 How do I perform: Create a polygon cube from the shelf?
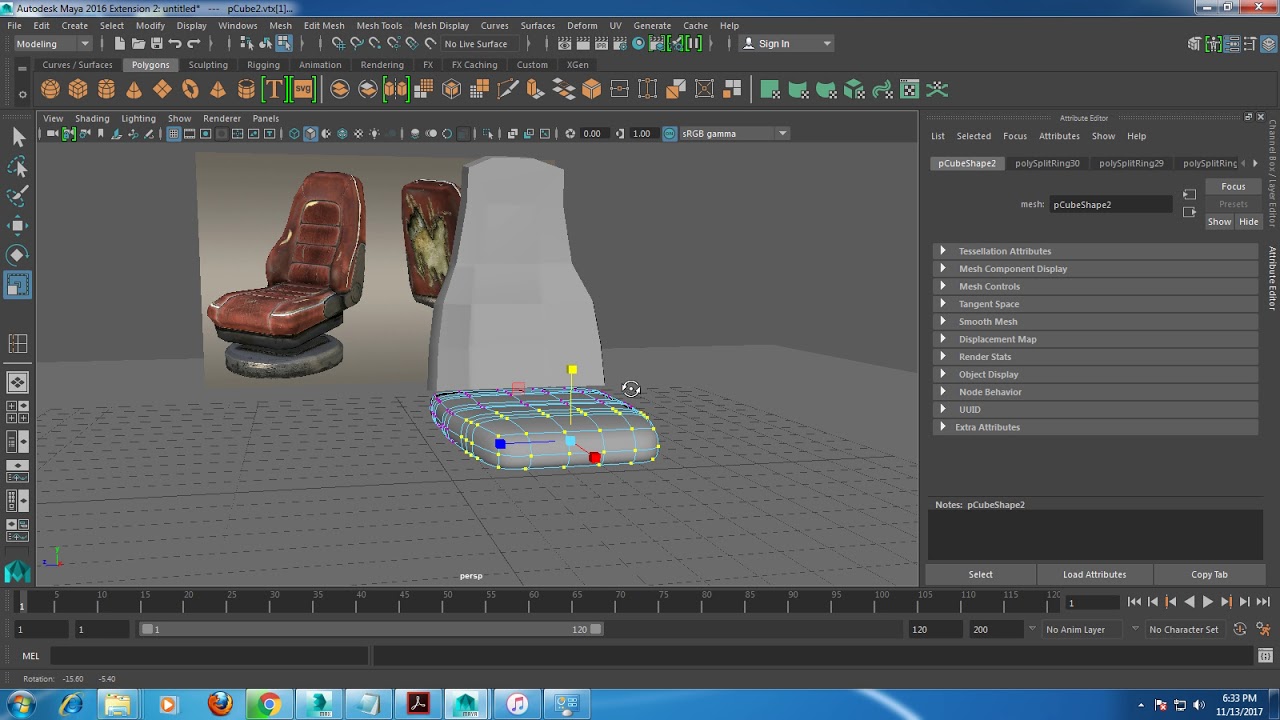coord(78,89)
